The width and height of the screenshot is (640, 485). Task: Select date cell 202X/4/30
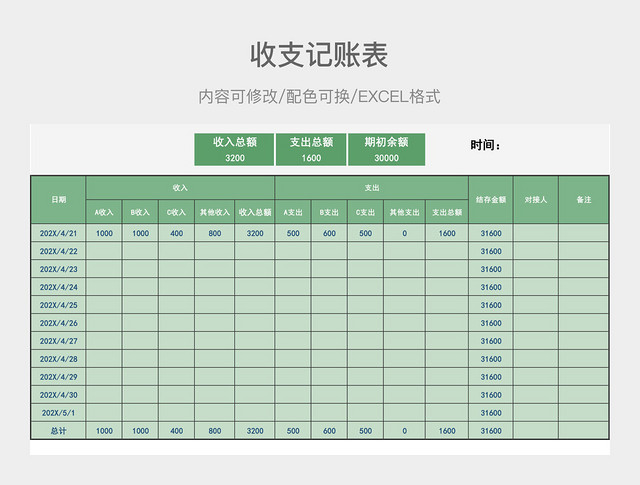pyautogui.click(x=58, y=395)
